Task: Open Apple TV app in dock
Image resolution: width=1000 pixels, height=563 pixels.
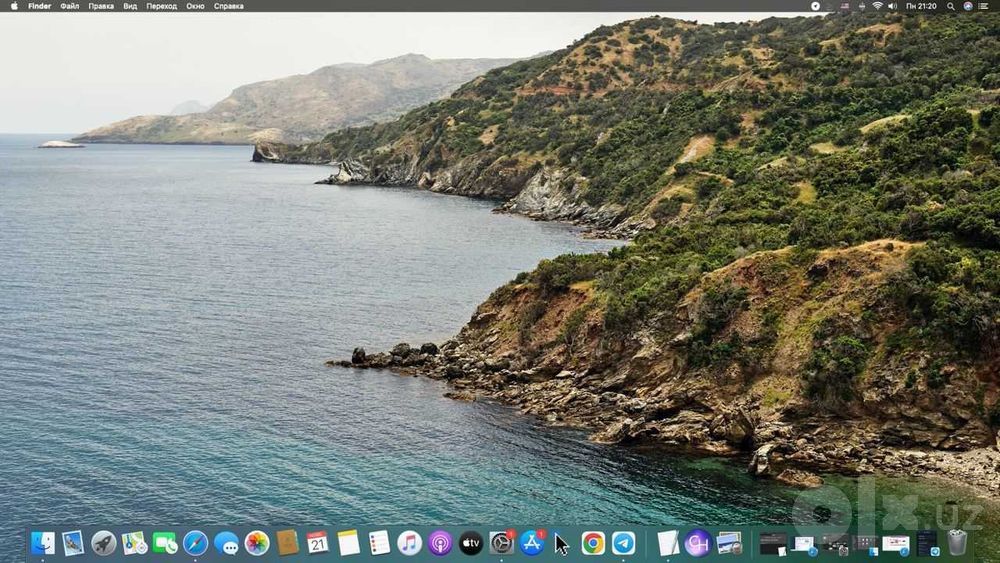Action: coord(471,543)
